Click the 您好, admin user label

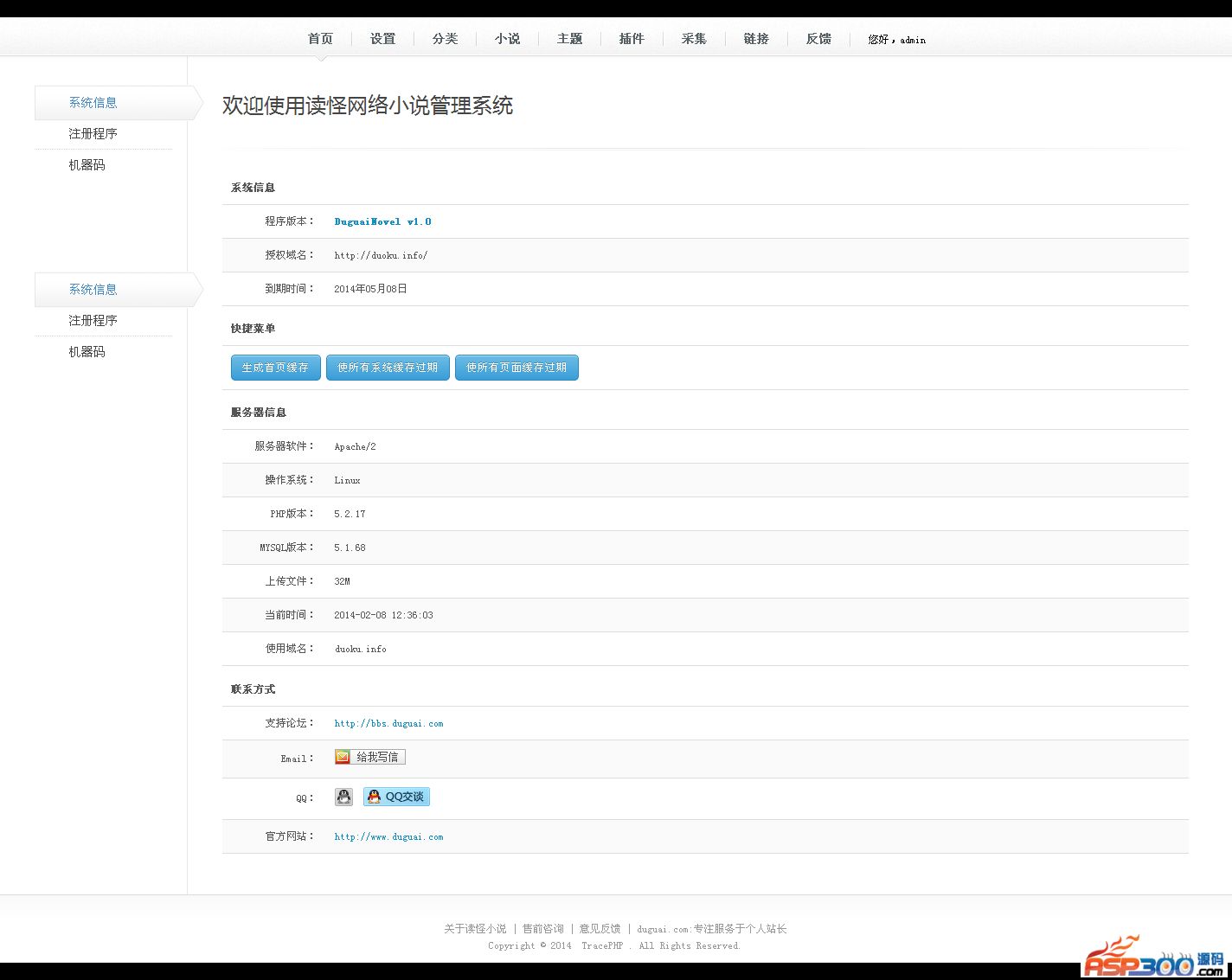pyautogui.click(x=896, y=40)
